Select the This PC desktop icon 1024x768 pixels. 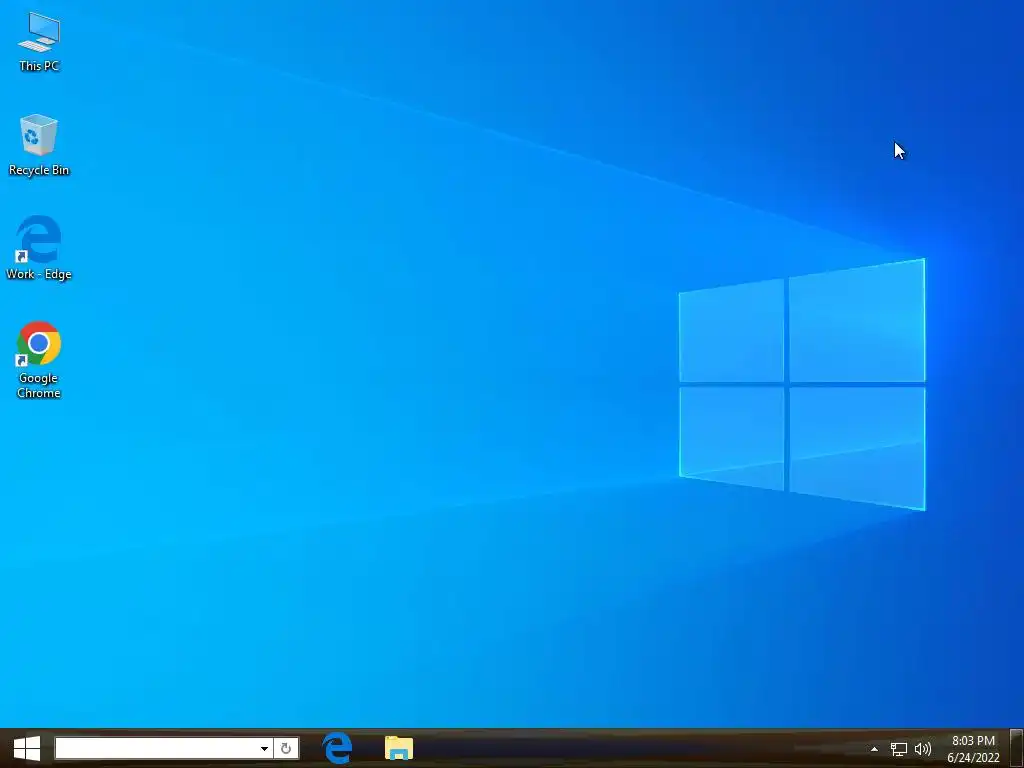point(39,42)
